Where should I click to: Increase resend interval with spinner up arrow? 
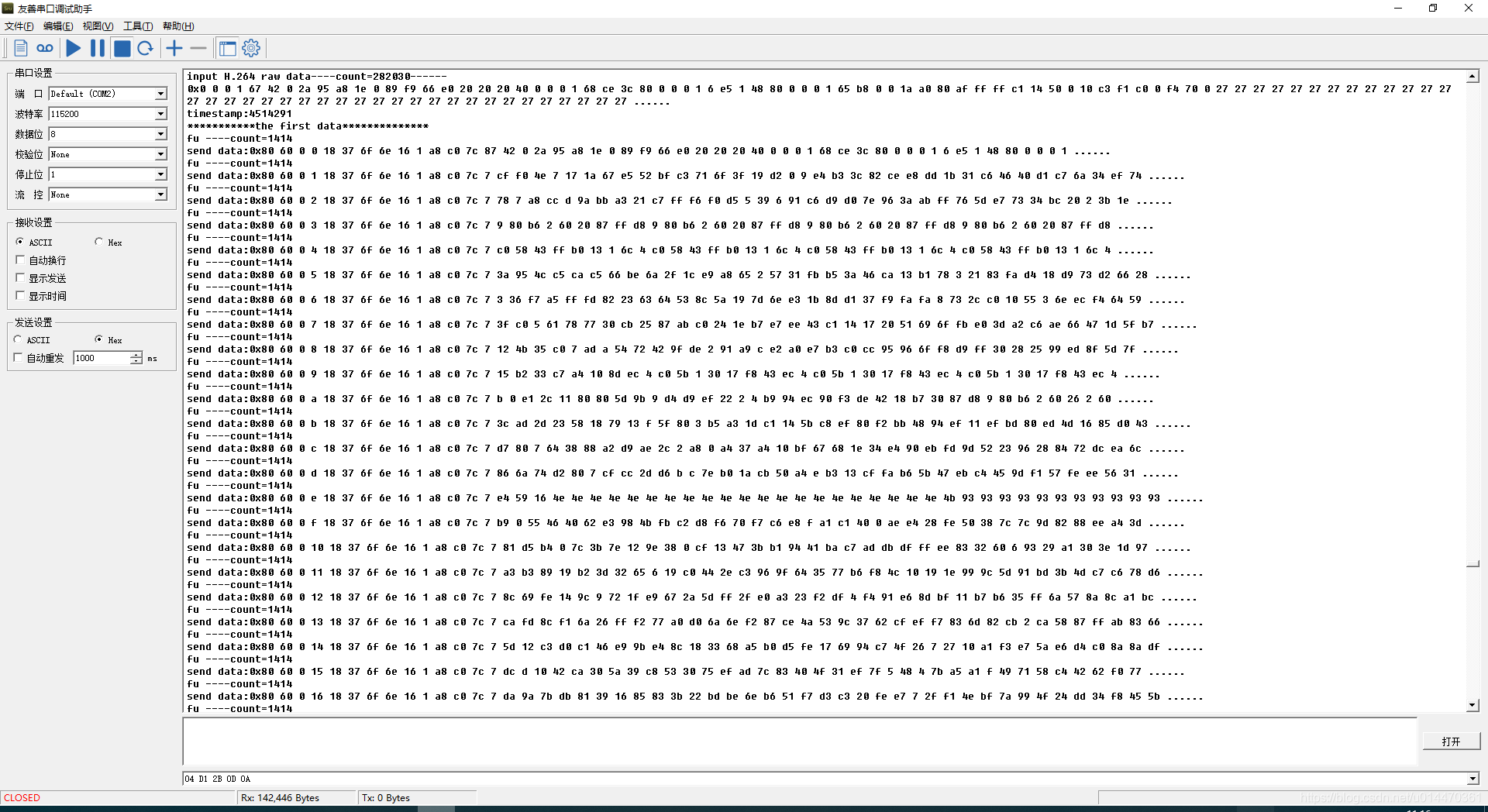(x=136, y=355)
